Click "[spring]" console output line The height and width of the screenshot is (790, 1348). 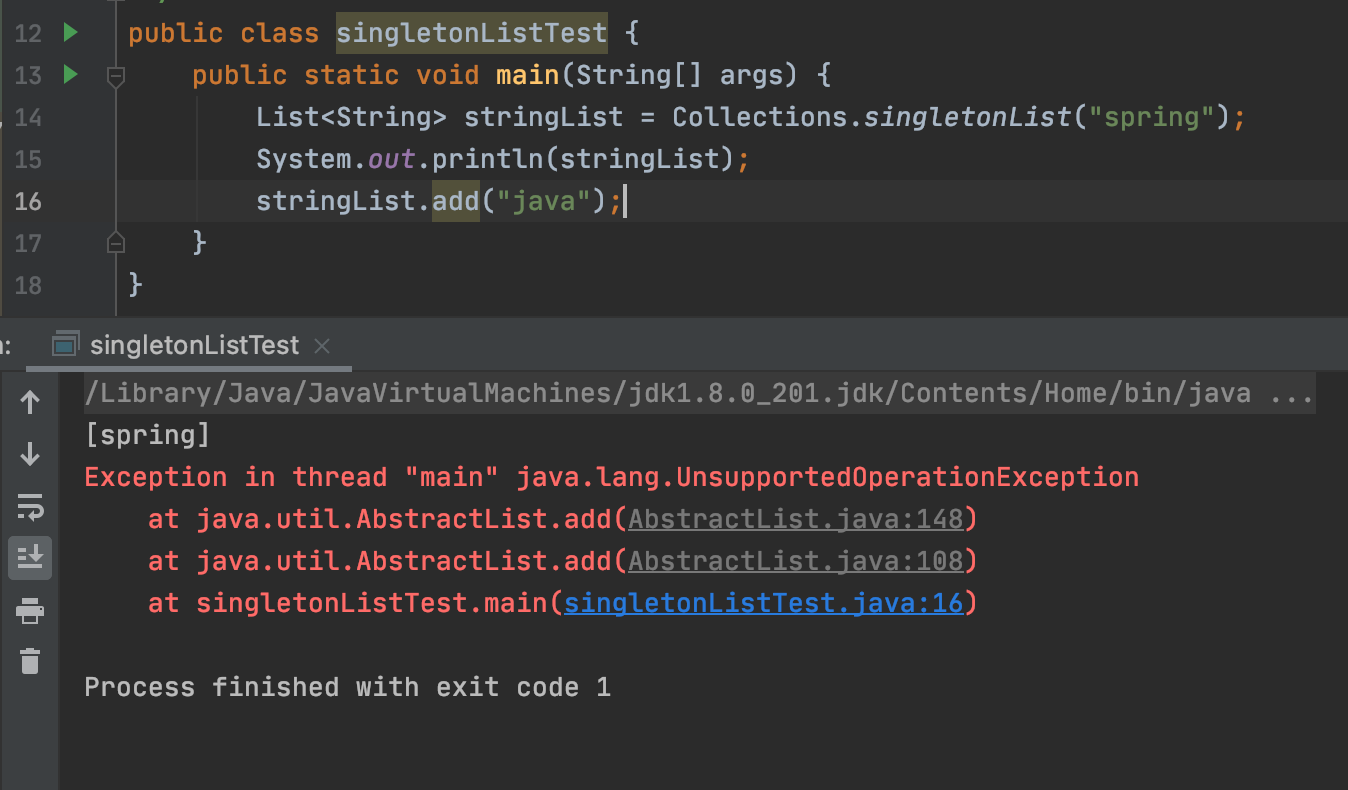[147, 435]
